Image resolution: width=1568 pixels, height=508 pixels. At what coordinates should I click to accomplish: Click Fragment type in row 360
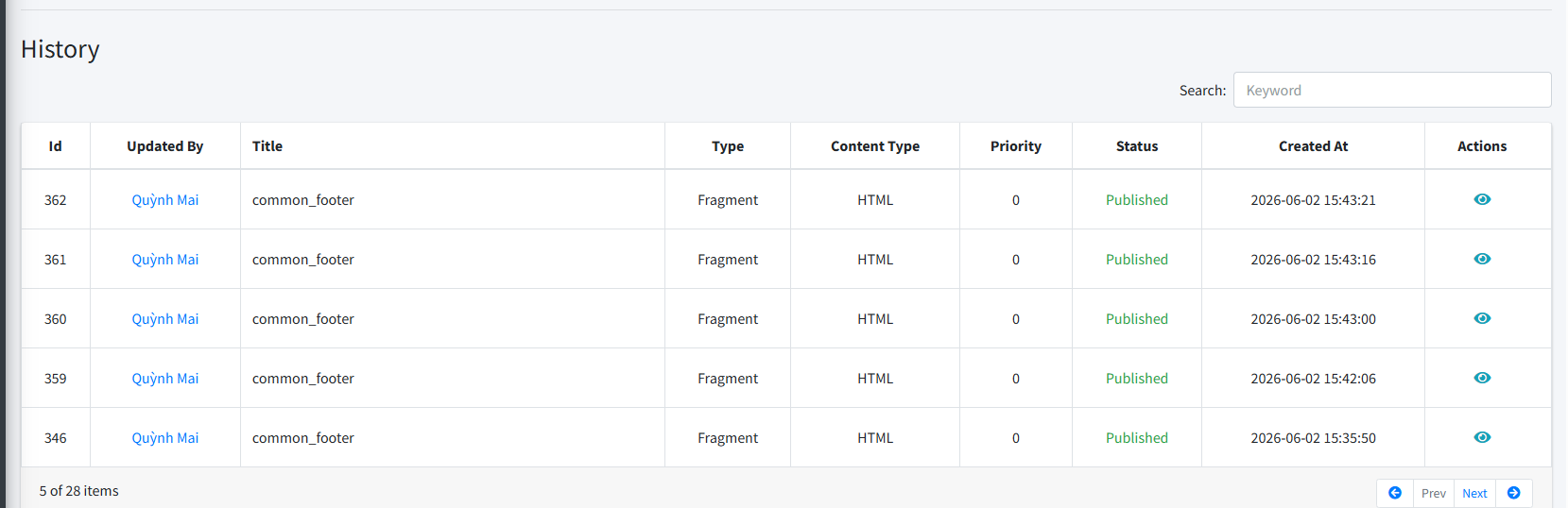click(728, 319)
